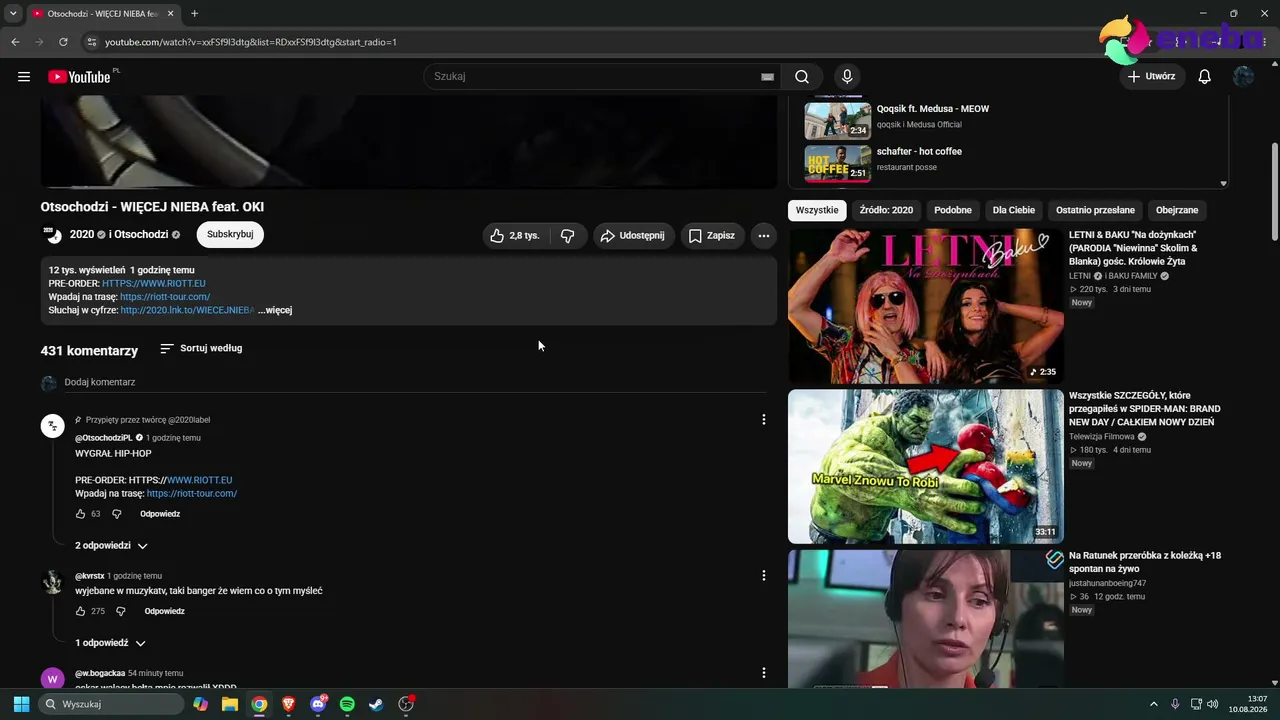Screen dimensions: 1280x720
Task: Open the Windows Start menu
Action: click(21, 704)
